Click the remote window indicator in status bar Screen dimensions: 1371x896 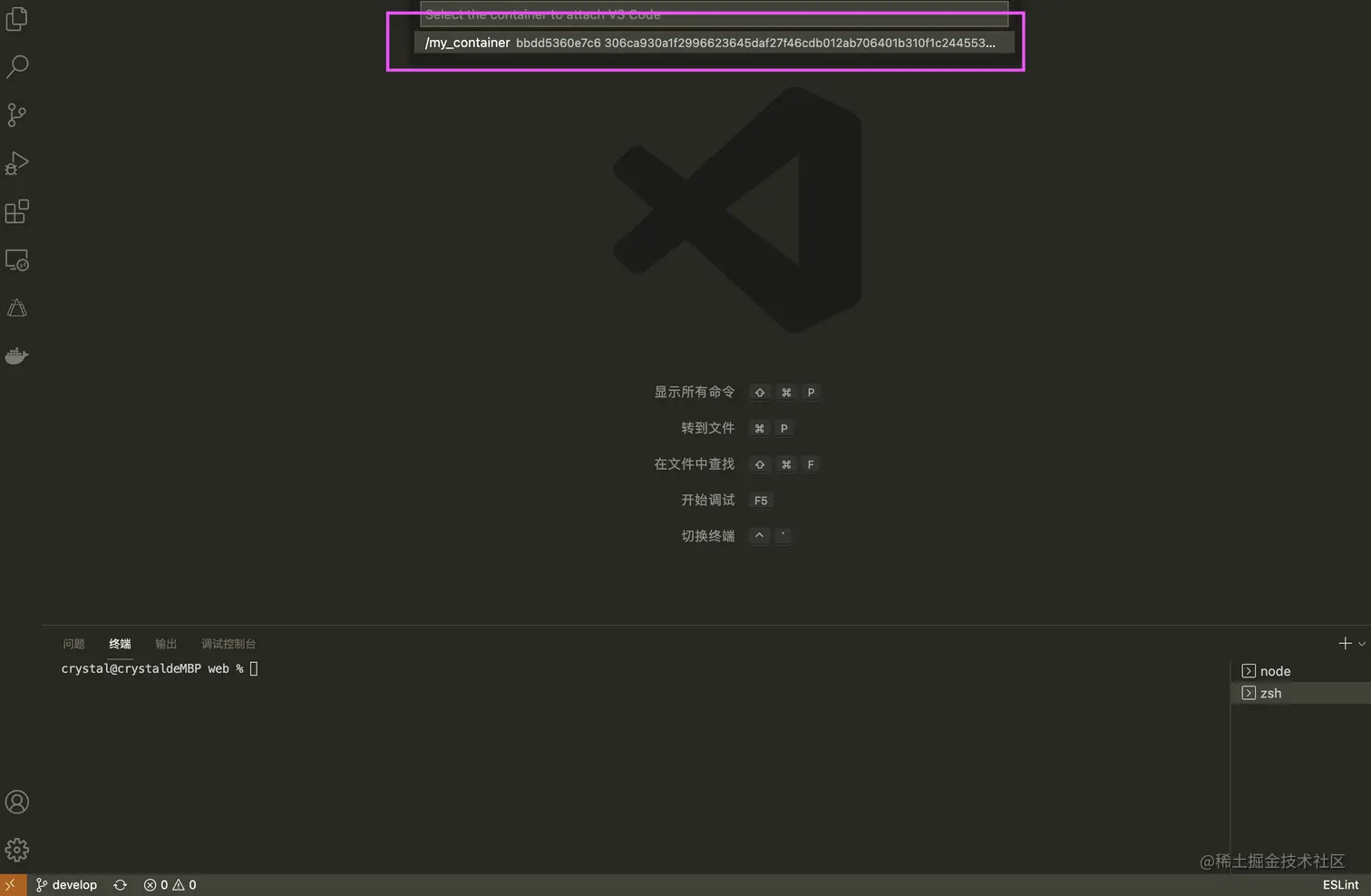tap(11, 884)
